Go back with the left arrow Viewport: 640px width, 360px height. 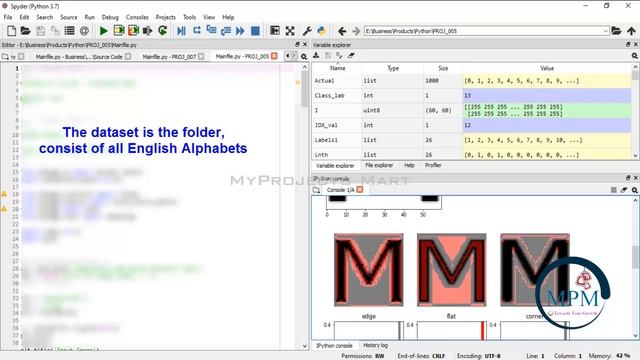(342, 31)
